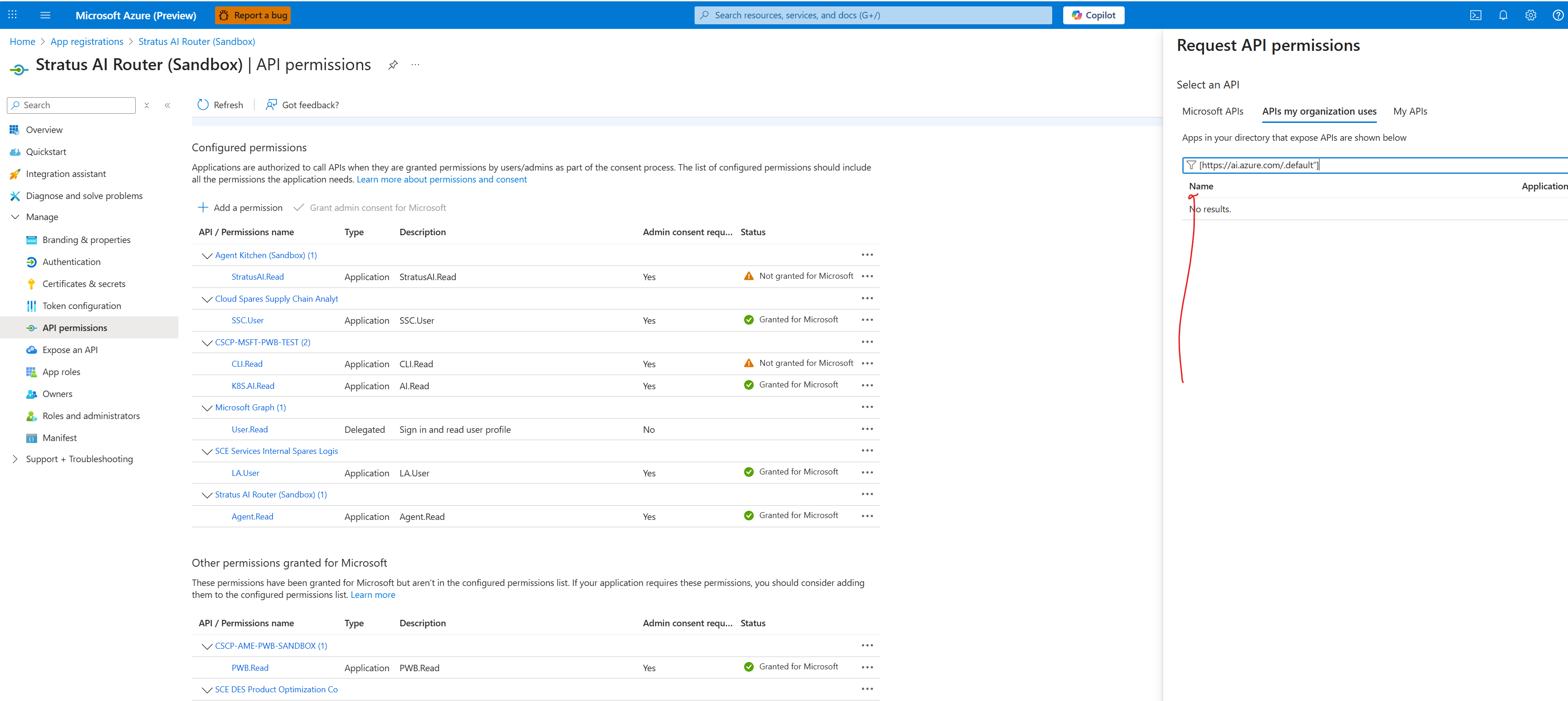1568x701 pixels.
Task: Click the sidebar Search box
Action: tap(71, 105)
